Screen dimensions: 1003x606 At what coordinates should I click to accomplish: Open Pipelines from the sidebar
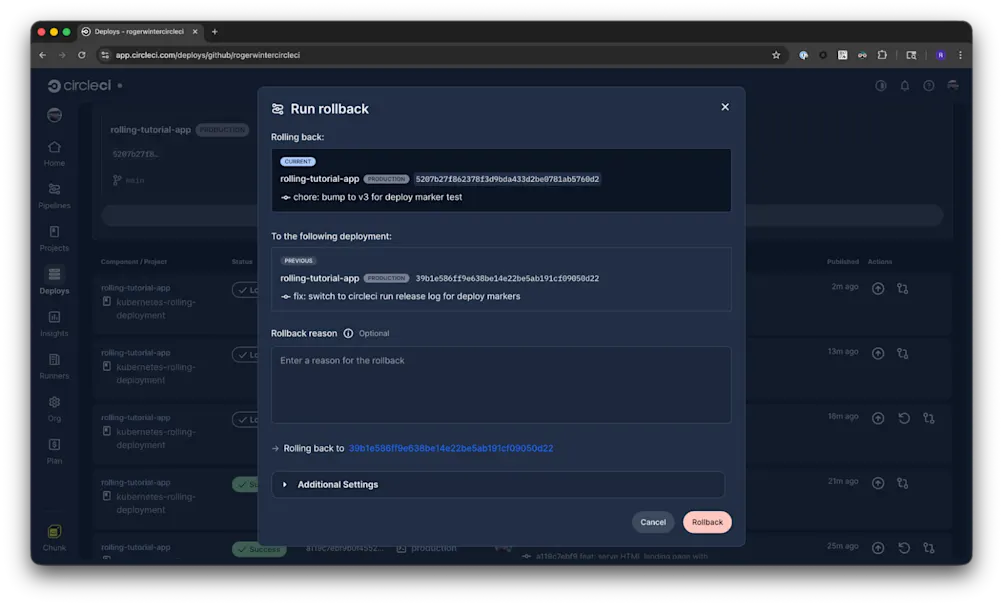coord(53,197)
